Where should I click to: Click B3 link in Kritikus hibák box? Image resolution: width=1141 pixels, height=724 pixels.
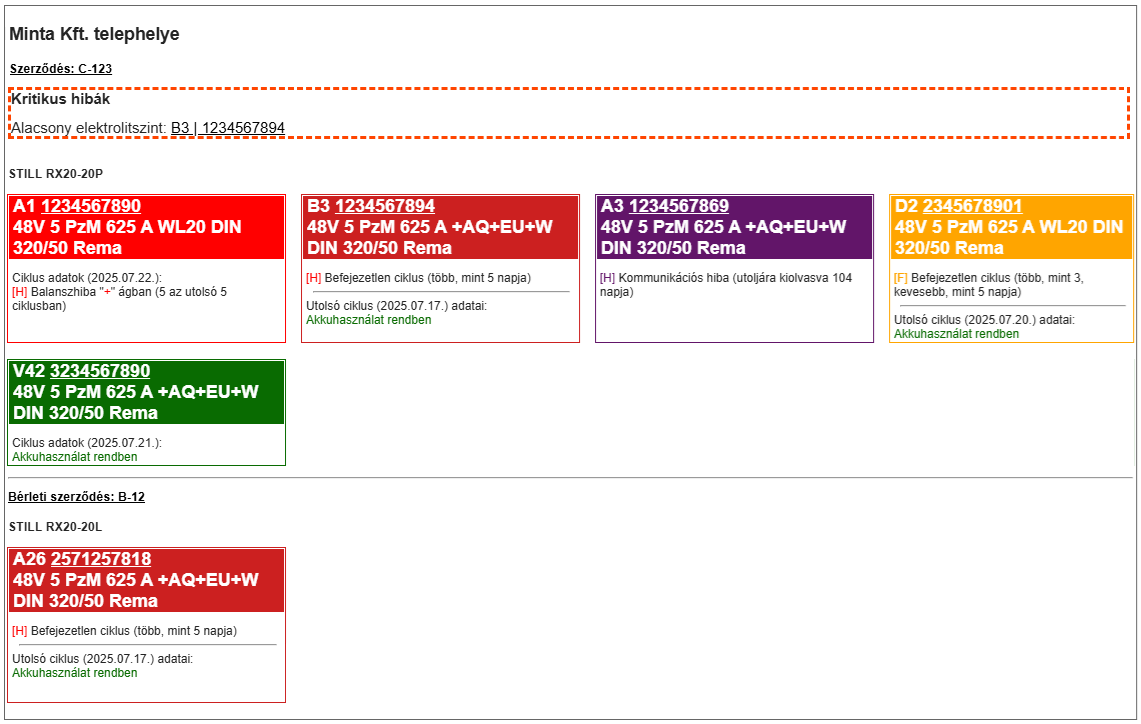(228, 128)
